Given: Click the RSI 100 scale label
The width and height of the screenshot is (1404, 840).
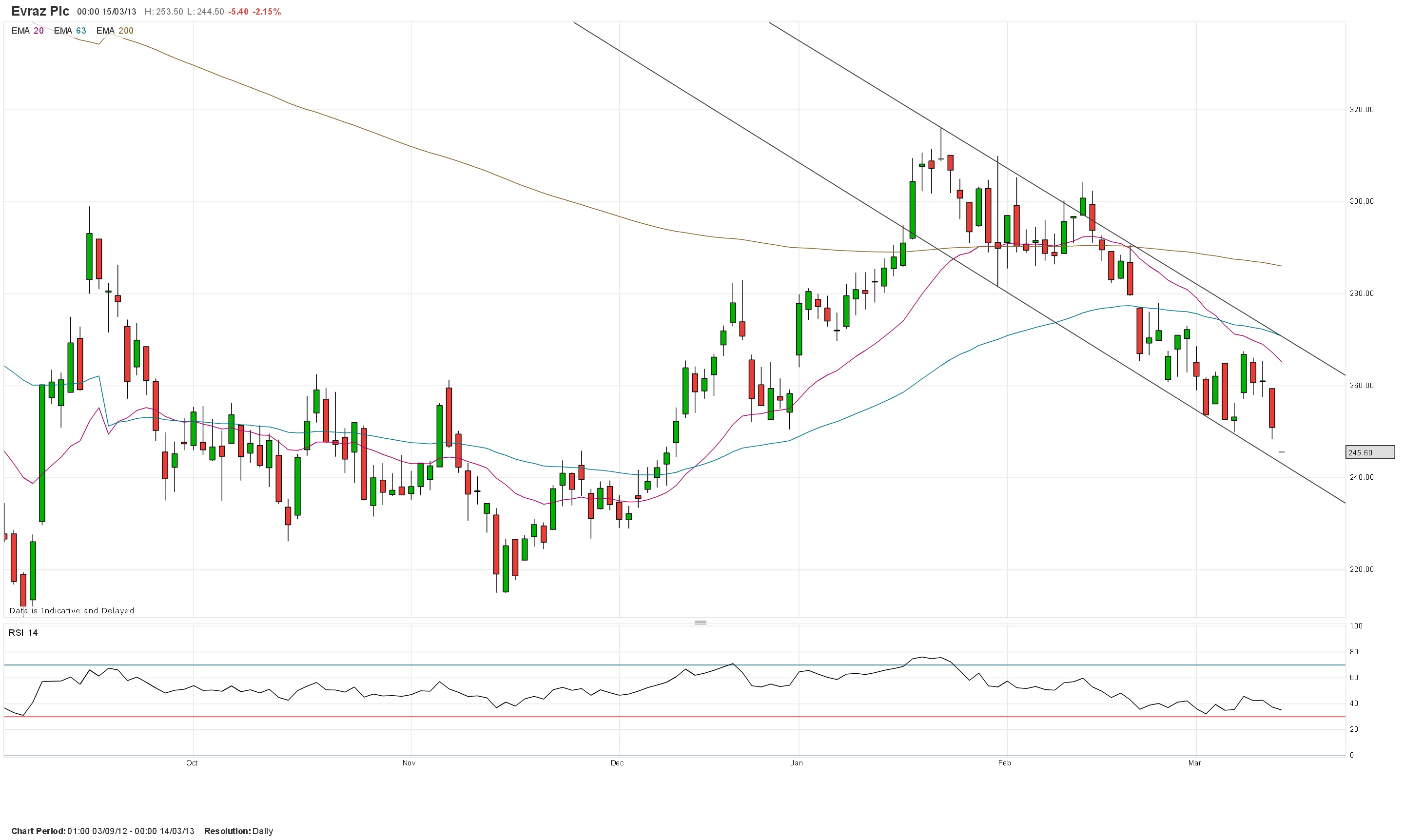Looking at the screenshot, I should tap(1356, 626).
